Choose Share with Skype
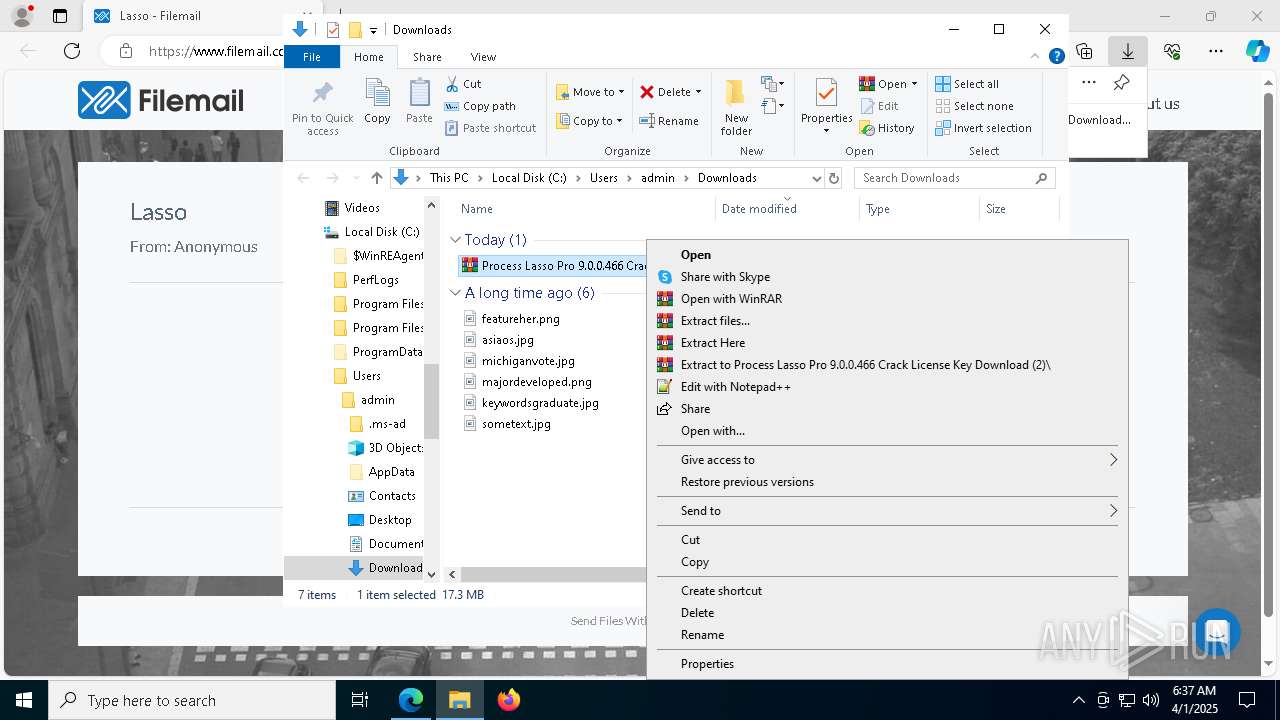Viewport: 1280px width, 720px height. click(x=886, y=277)
